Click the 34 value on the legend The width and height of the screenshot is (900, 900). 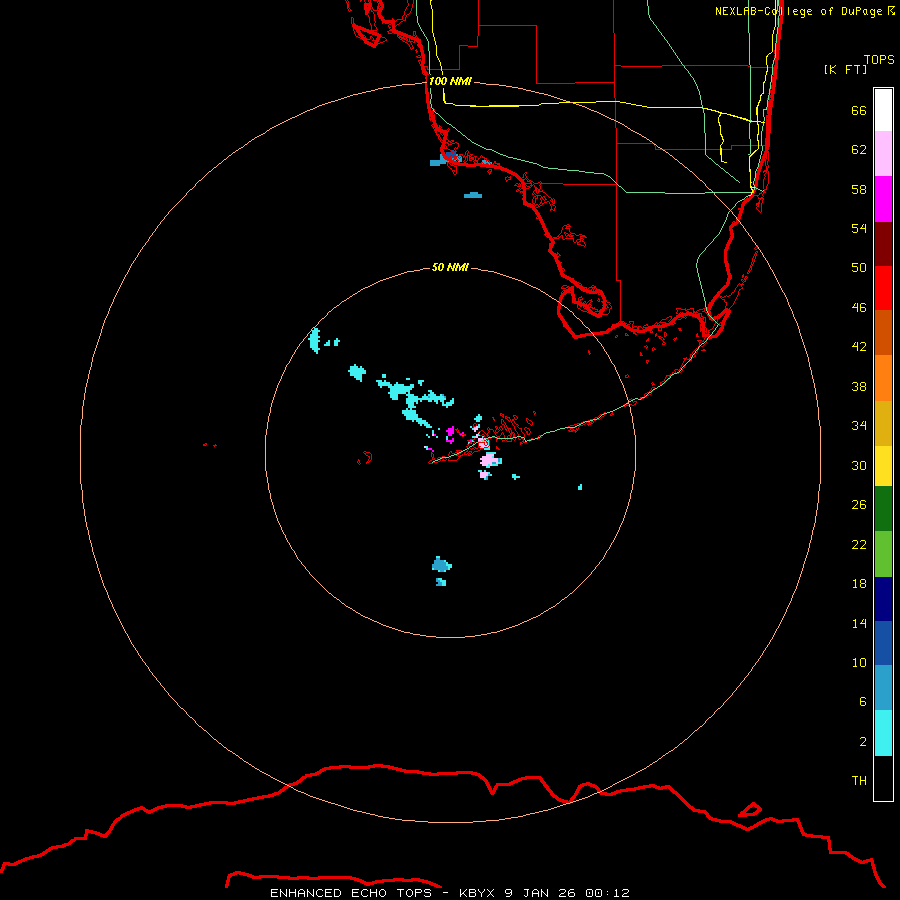[859, 426]
